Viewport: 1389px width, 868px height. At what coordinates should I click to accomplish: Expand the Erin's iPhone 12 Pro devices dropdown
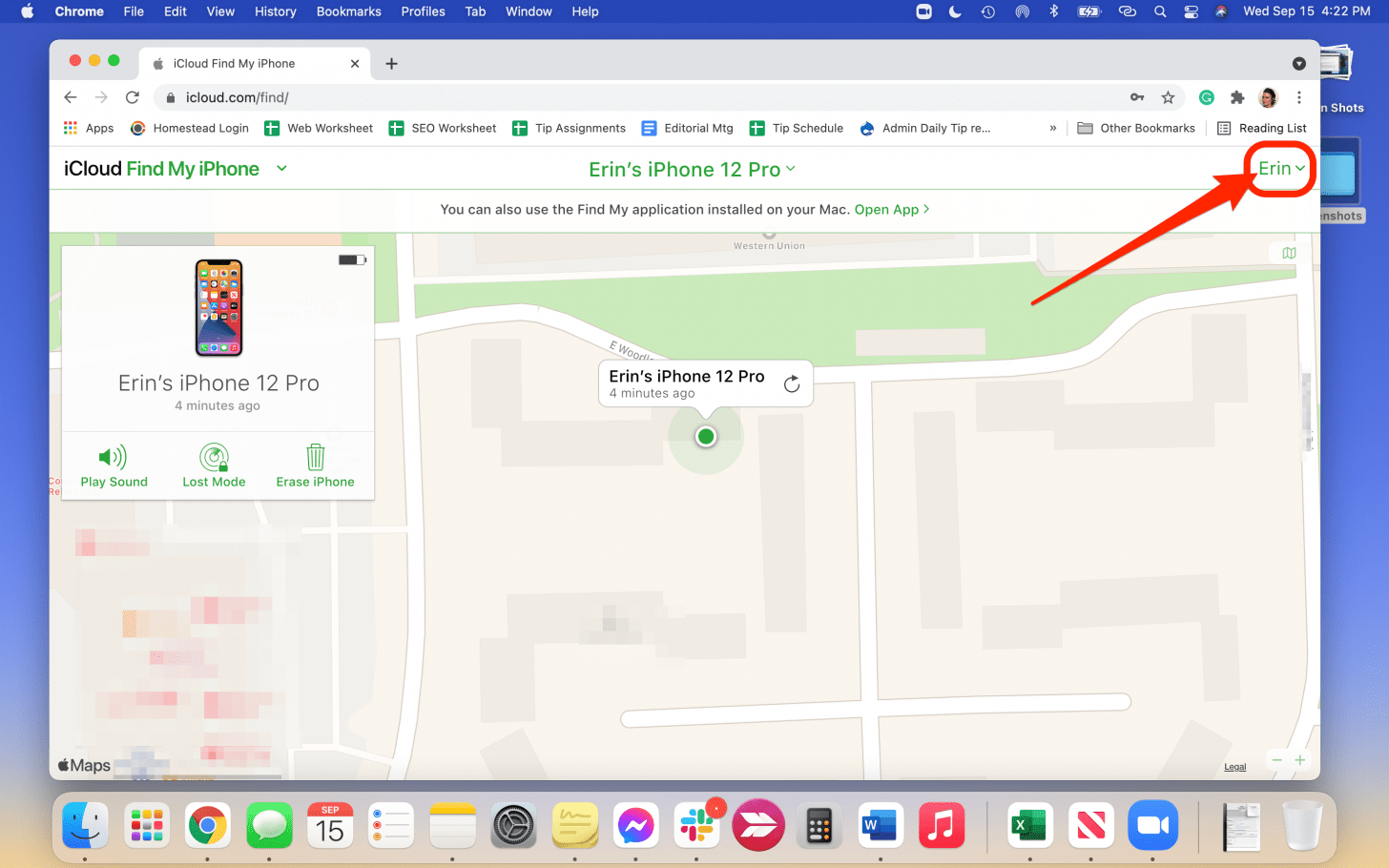[x=692, y=170]
